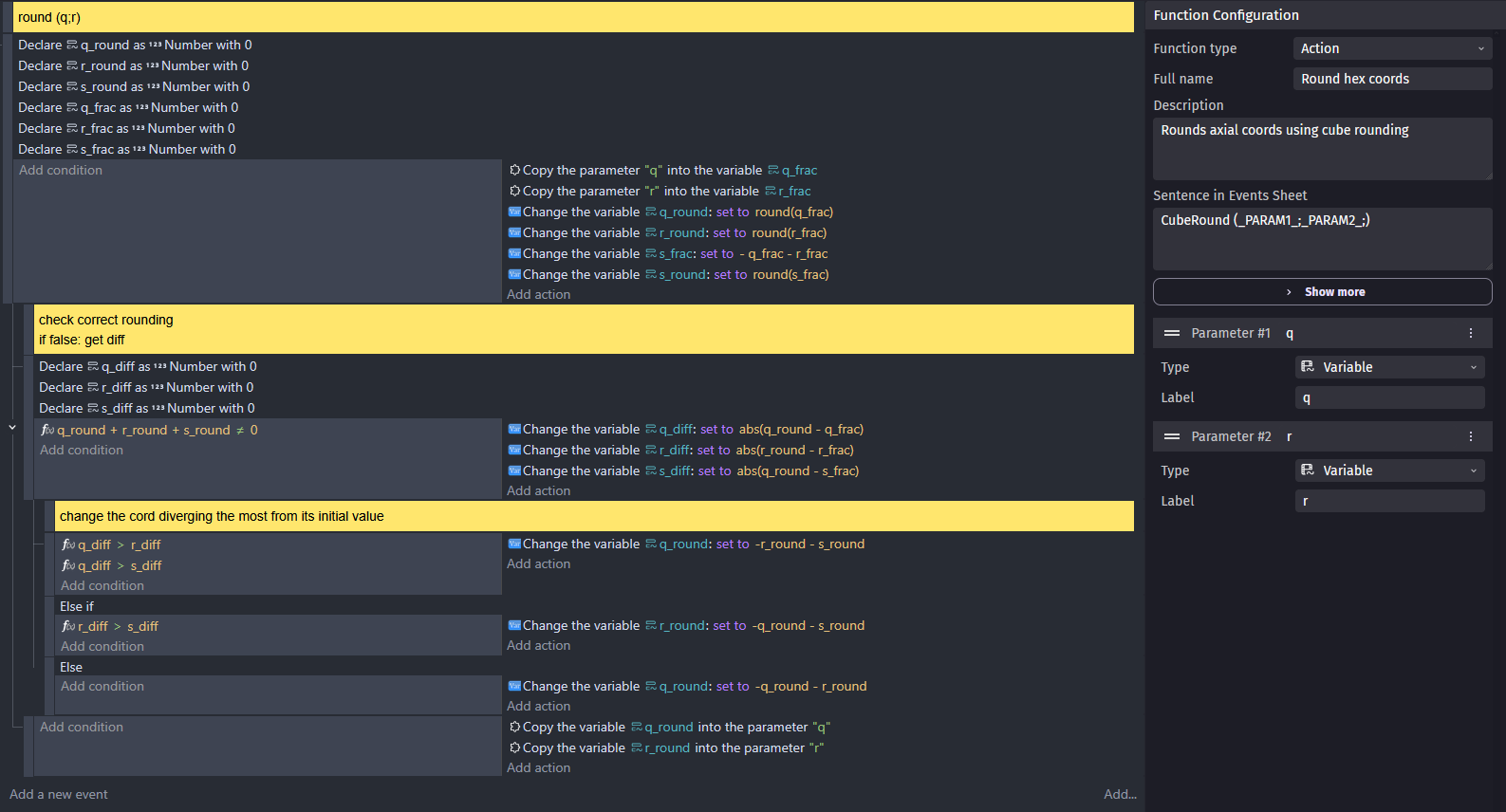Screen dimensions: 1506x812
Task: Click the Parameter #1 Label field
Action: pyautogui.click(x=1389, y=397)
